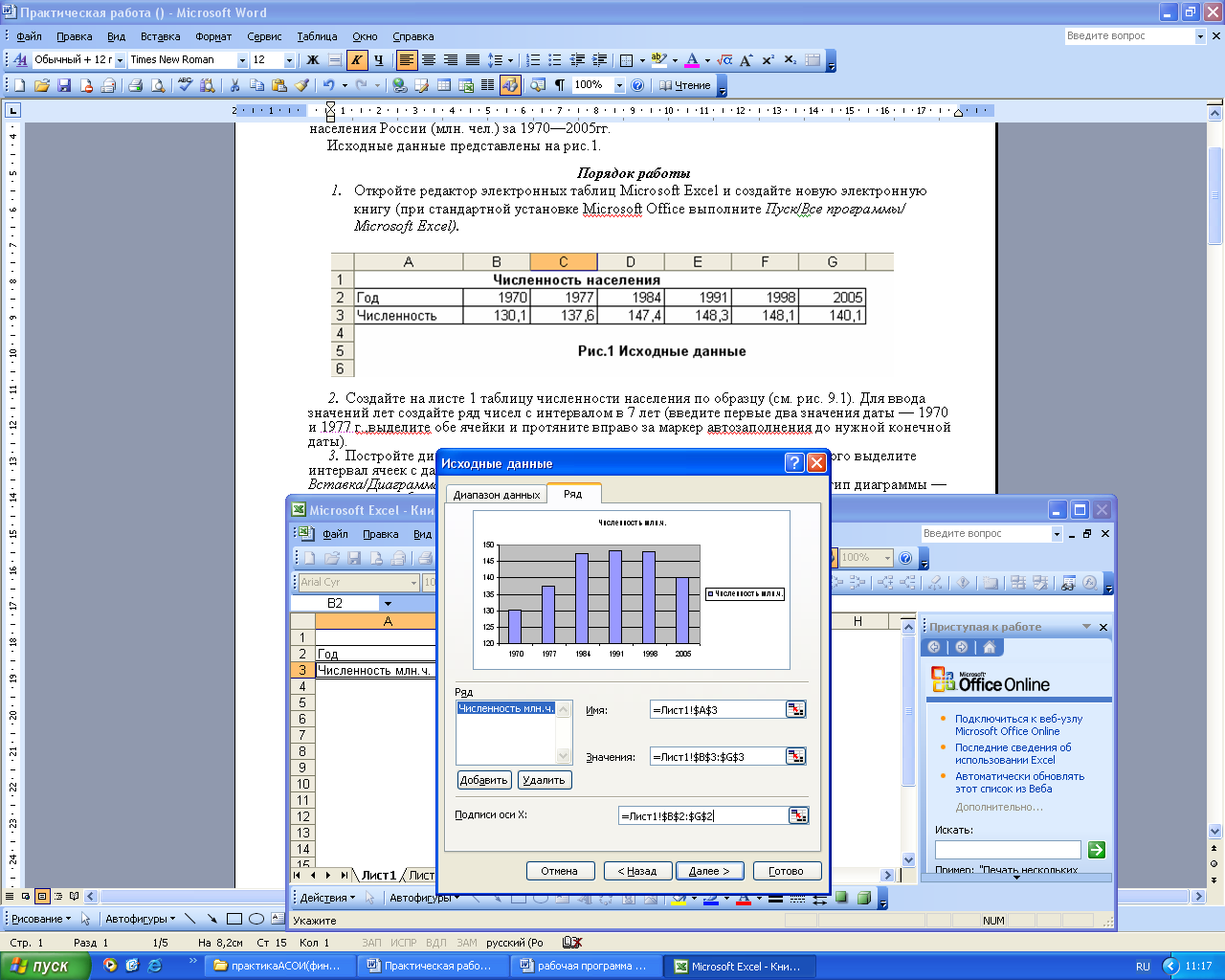Undo last action in Word toolbar
Screen dimensions: 1225x980
[329, 85]
